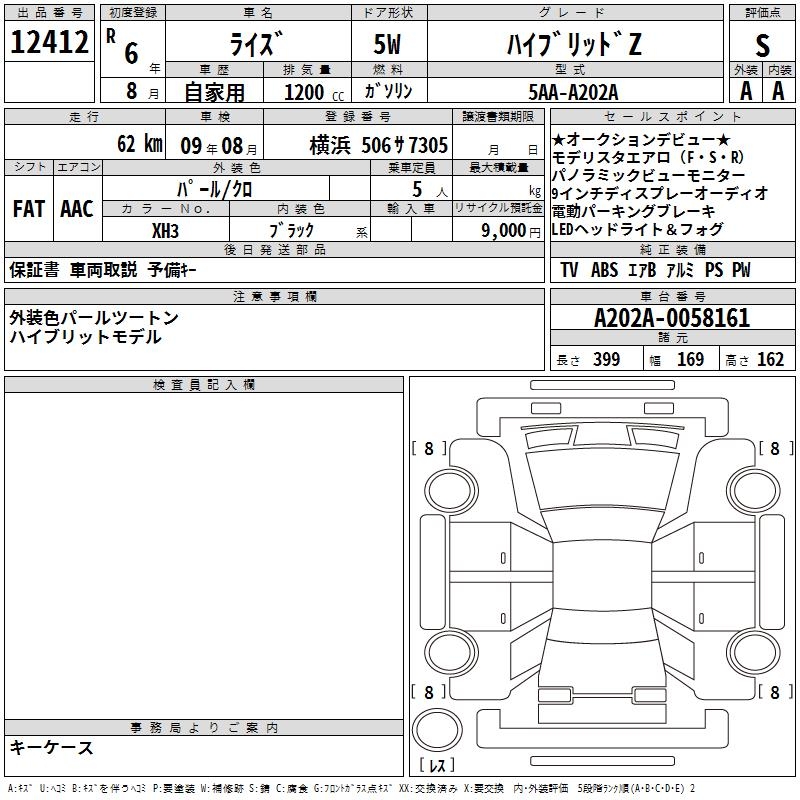
Task: Select the exterior color パール/クロ
Action: (x=214, y=189)
